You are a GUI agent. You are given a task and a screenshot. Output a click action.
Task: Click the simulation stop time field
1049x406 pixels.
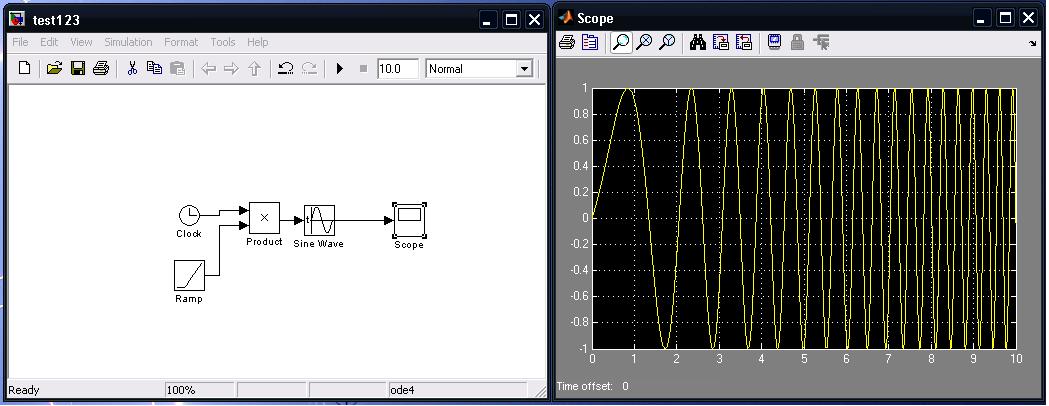coord(397,69)
